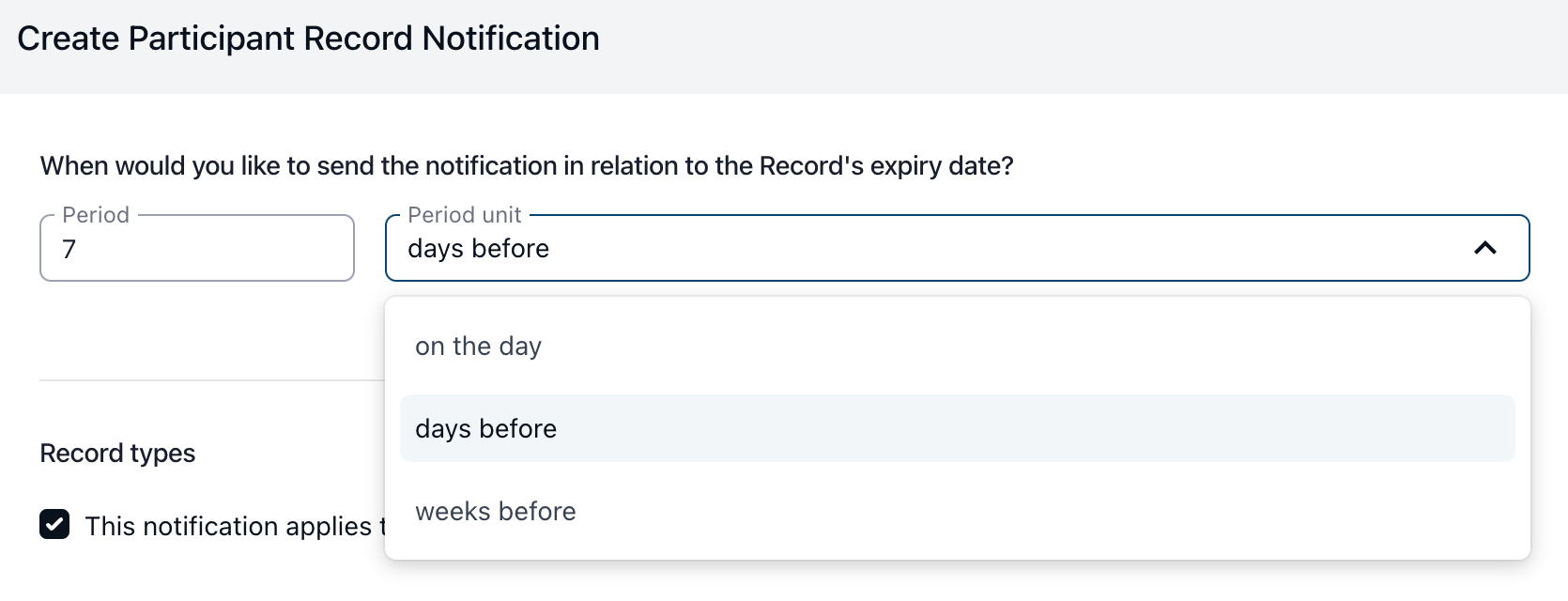Collapse the Period unit chevron arrow
The width and height of the screenshot is (1568, 601).
[1484, 248]
